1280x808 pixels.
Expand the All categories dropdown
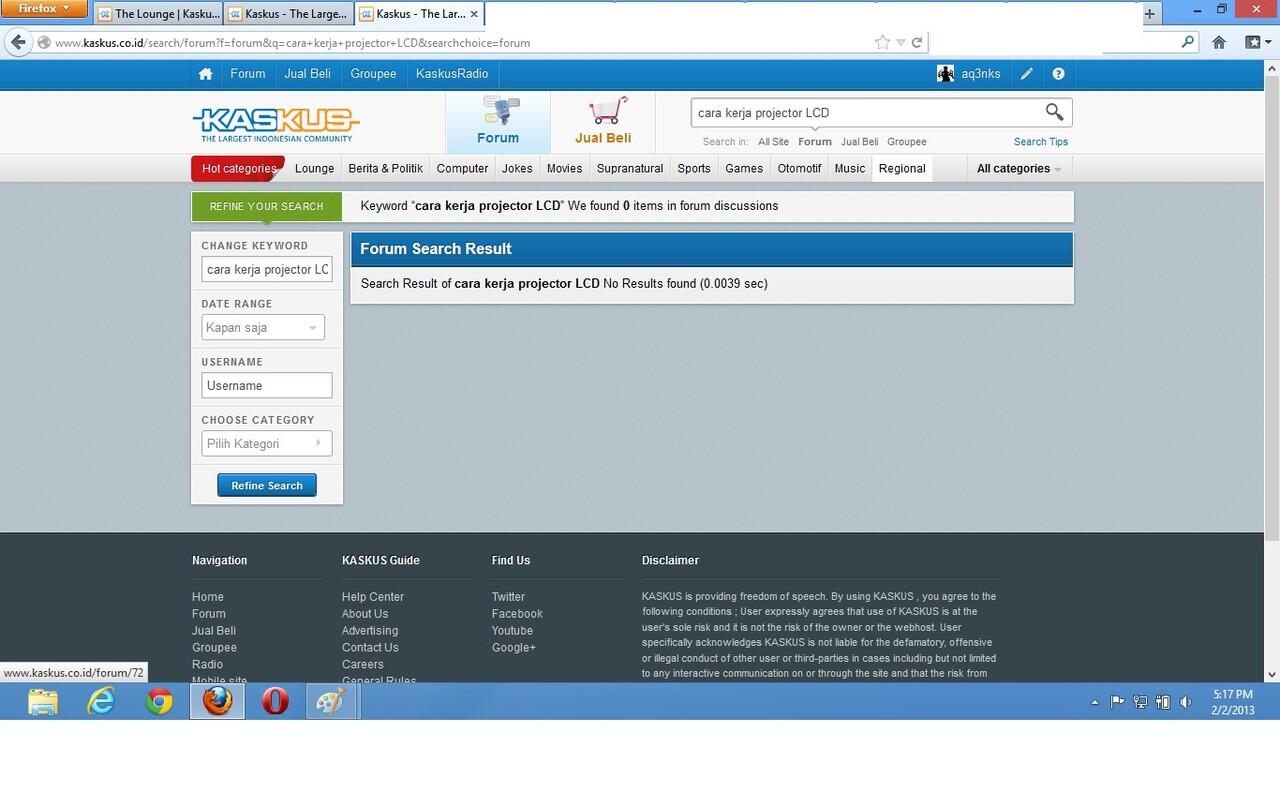[1019, 168]
